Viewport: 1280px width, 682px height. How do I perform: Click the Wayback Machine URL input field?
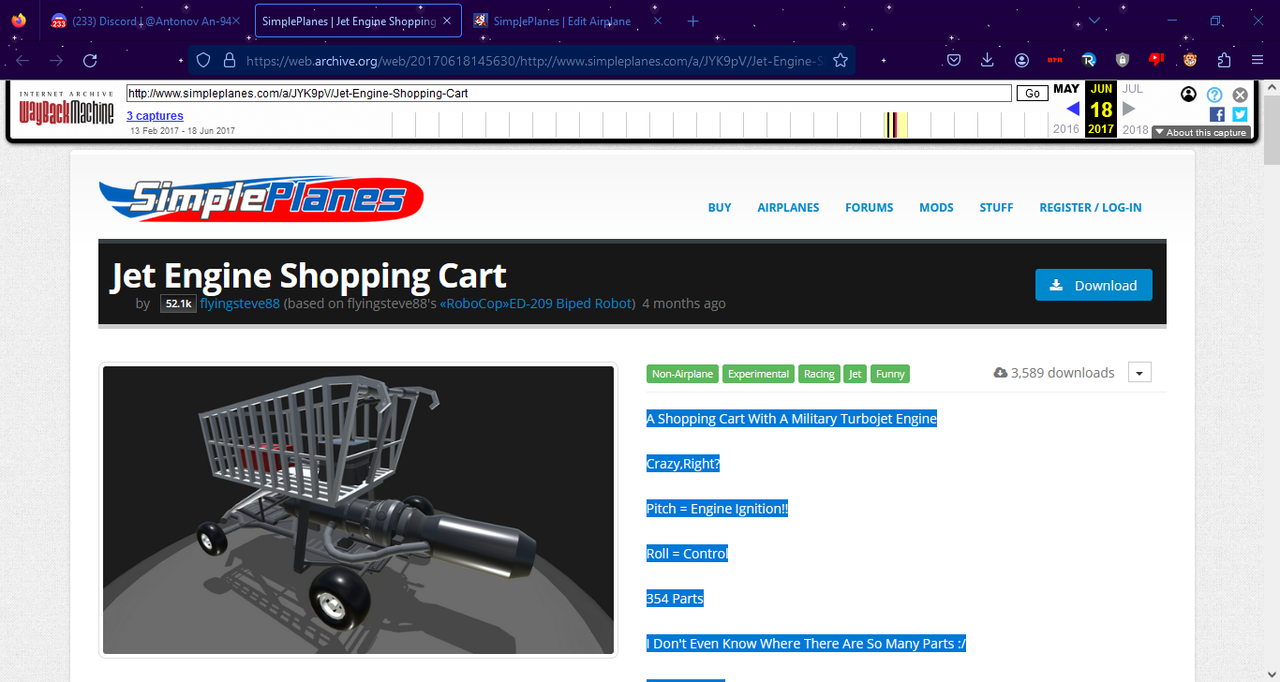(569, 93)
